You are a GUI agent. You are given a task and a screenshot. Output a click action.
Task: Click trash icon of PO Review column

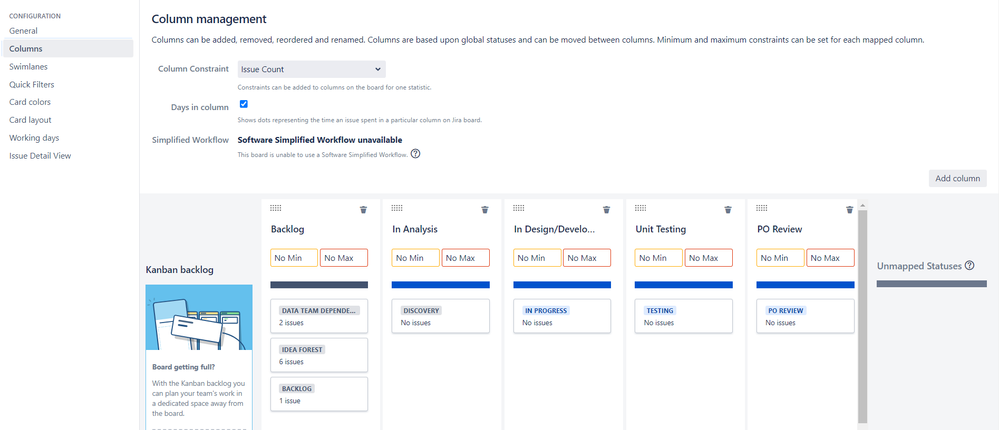point(849,210)
